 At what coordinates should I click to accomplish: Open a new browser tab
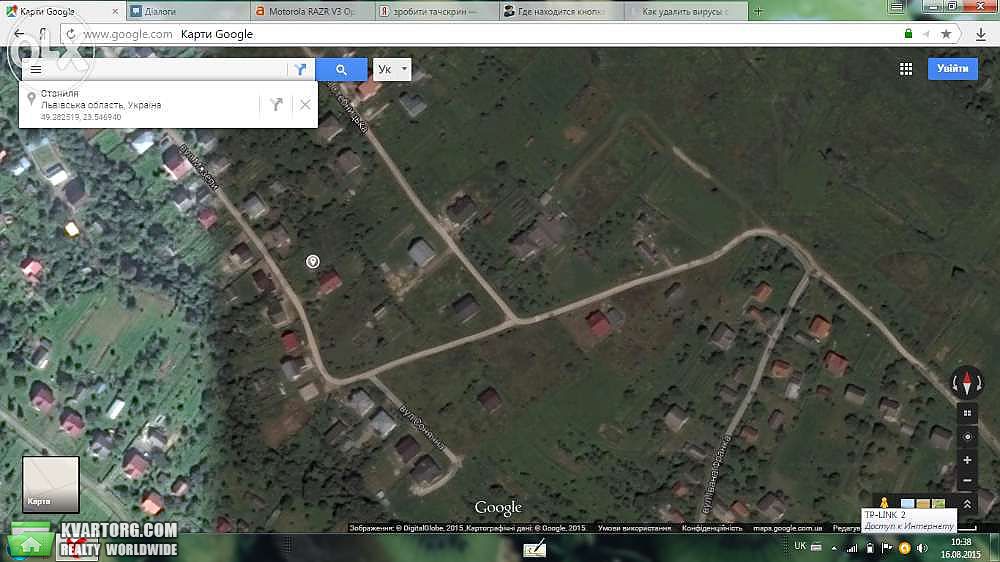[758, 11]
